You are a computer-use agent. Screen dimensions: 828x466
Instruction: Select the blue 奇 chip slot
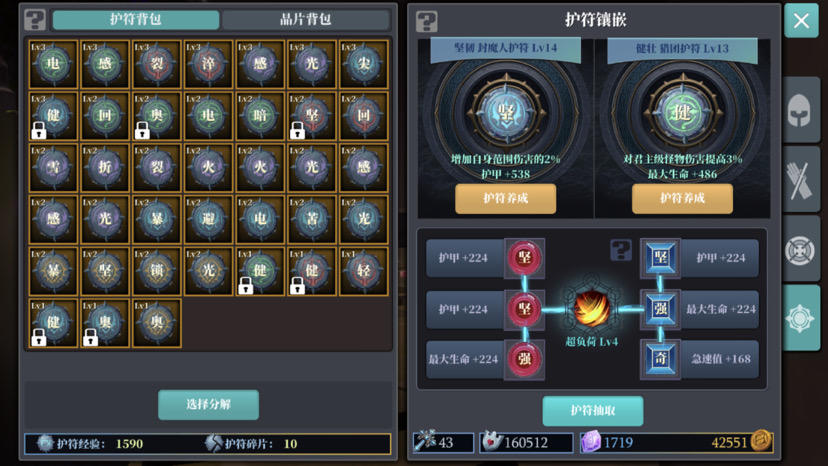point(660,359)
